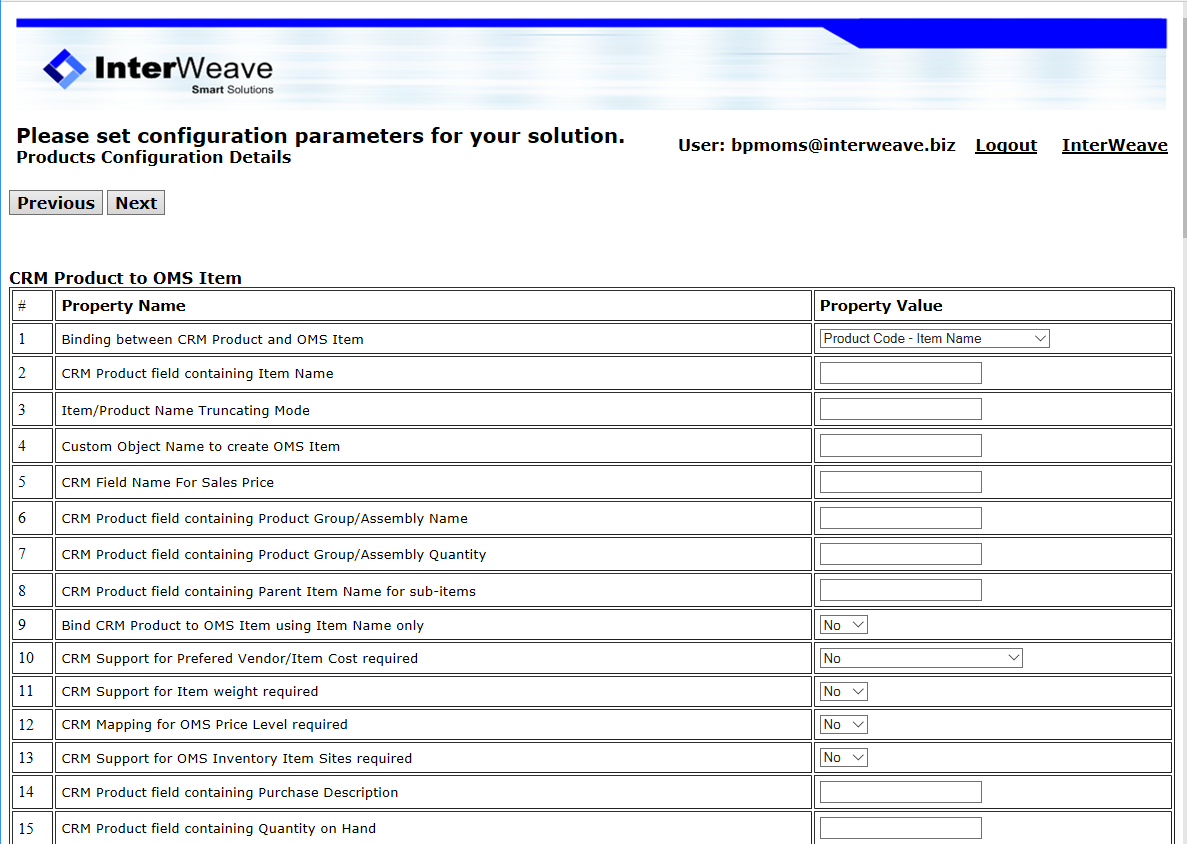Click the Previous button
The height and width of the screenshot is (844, 1187).
[56, 203]
